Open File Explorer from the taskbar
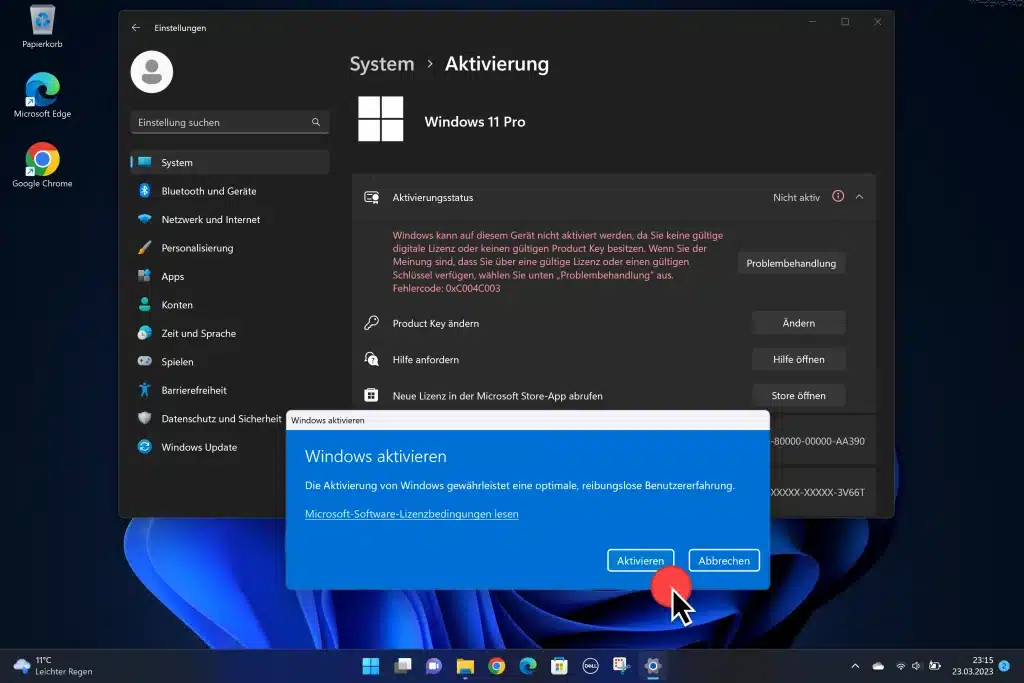This screenshot has width=1024, height=683. (x=465, y=666)
